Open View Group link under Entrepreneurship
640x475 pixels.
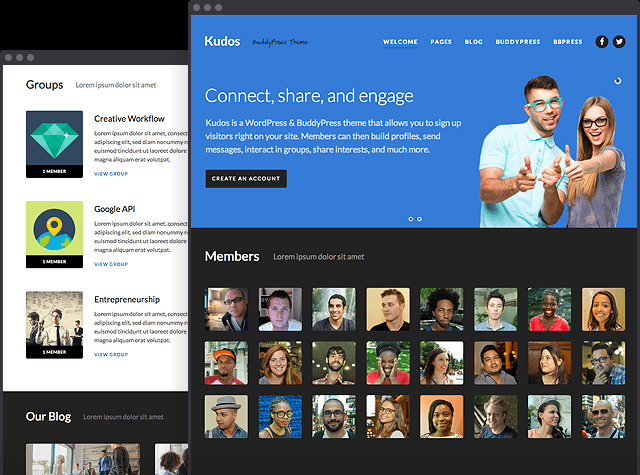111,355
